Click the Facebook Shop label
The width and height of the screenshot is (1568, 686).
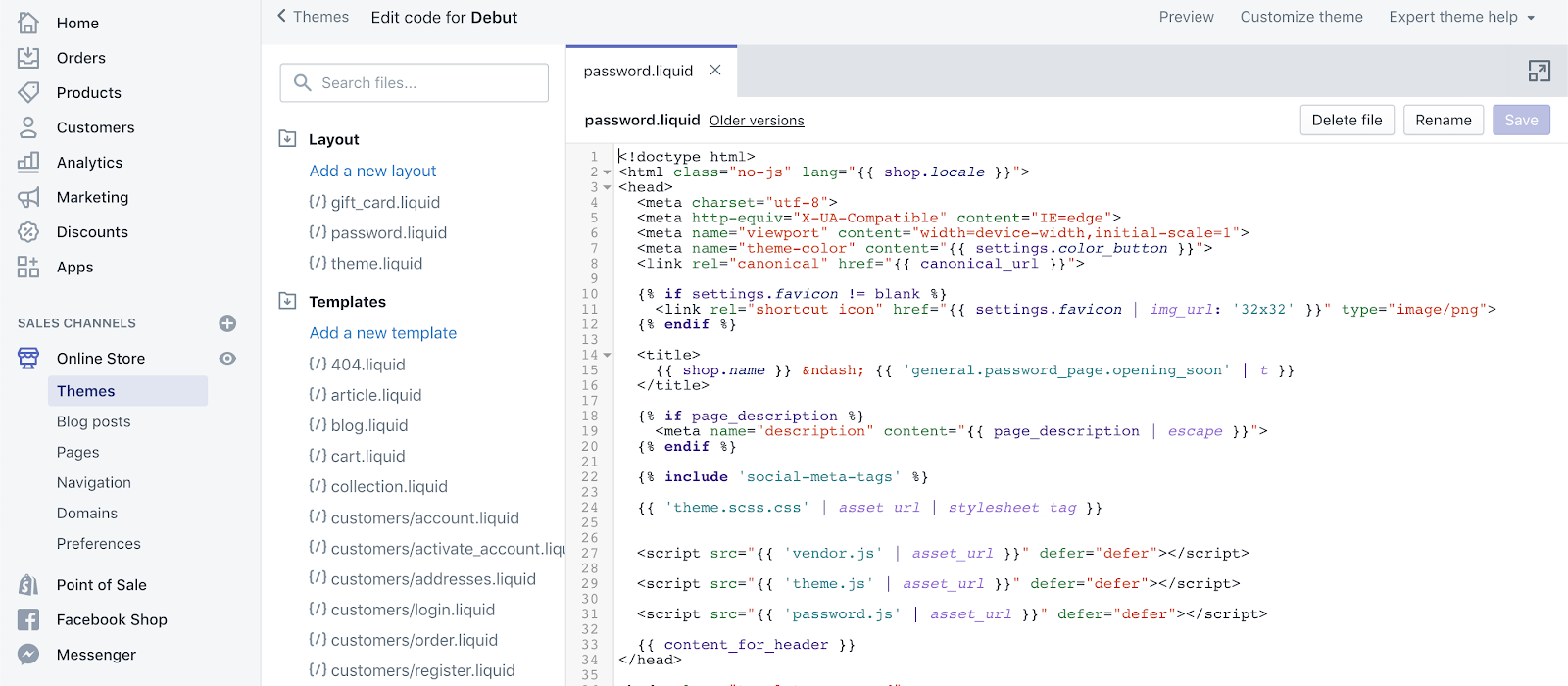point(112,619)
